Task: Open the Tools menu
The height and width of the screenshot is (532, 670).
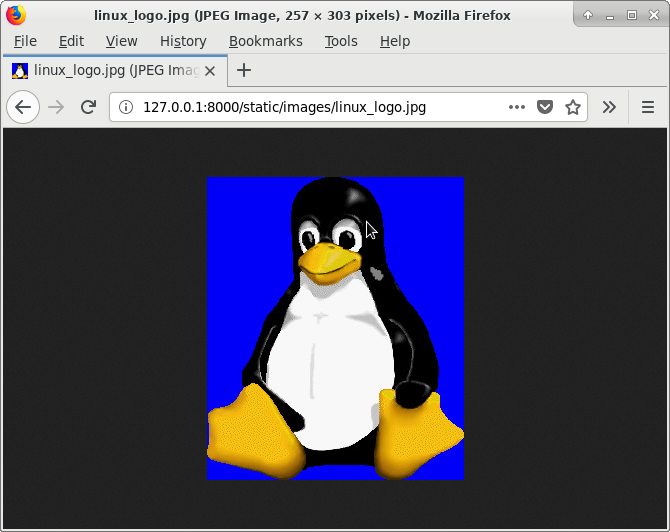Action: [x=341, y=41]
